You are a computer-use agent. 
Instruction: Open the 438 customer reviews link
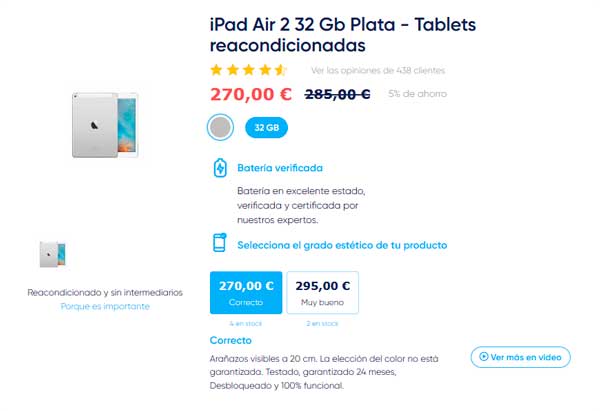[x=378, y=70]
